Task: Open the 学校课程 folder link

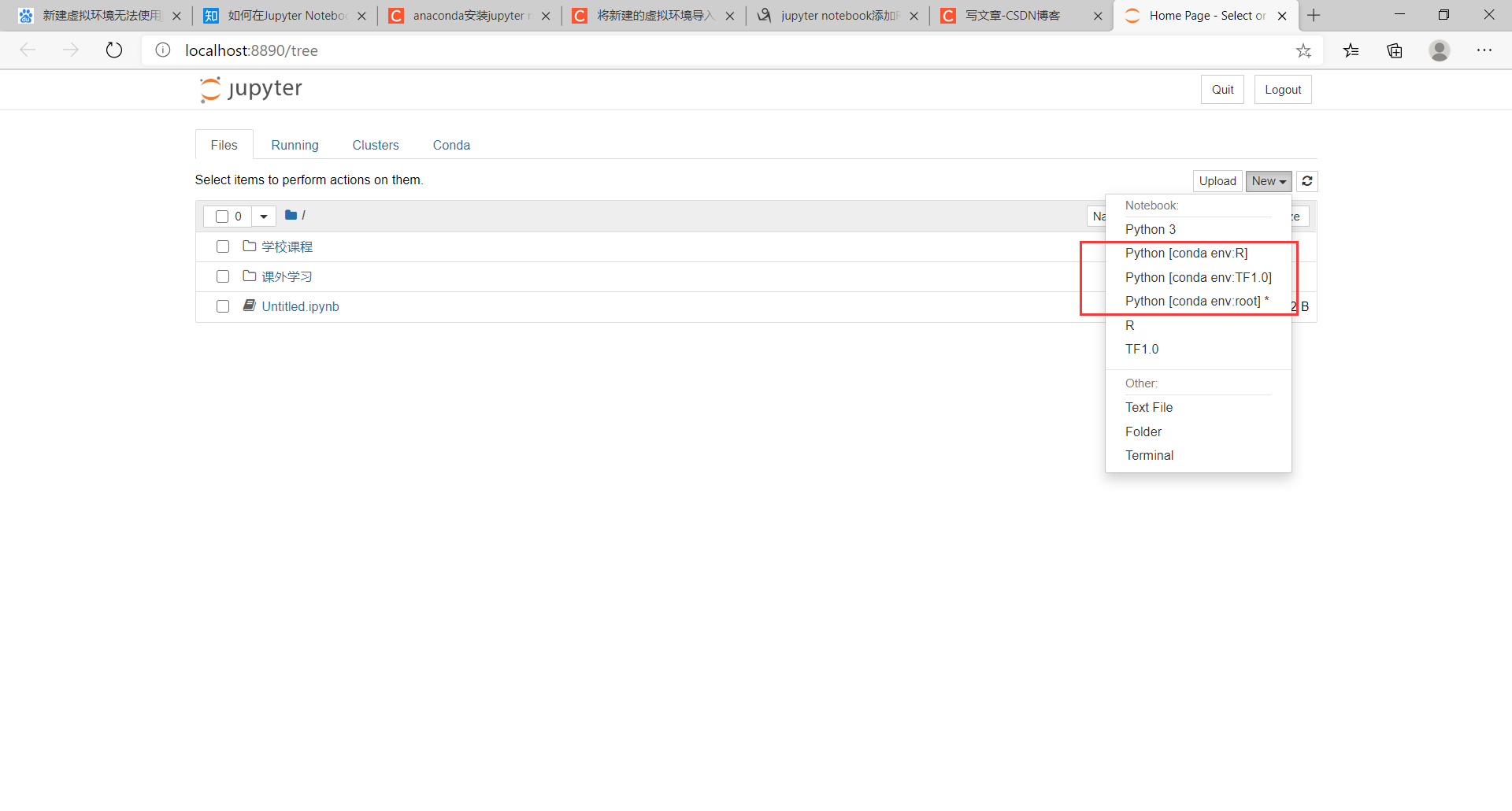Action: click(x=287, y=246)
